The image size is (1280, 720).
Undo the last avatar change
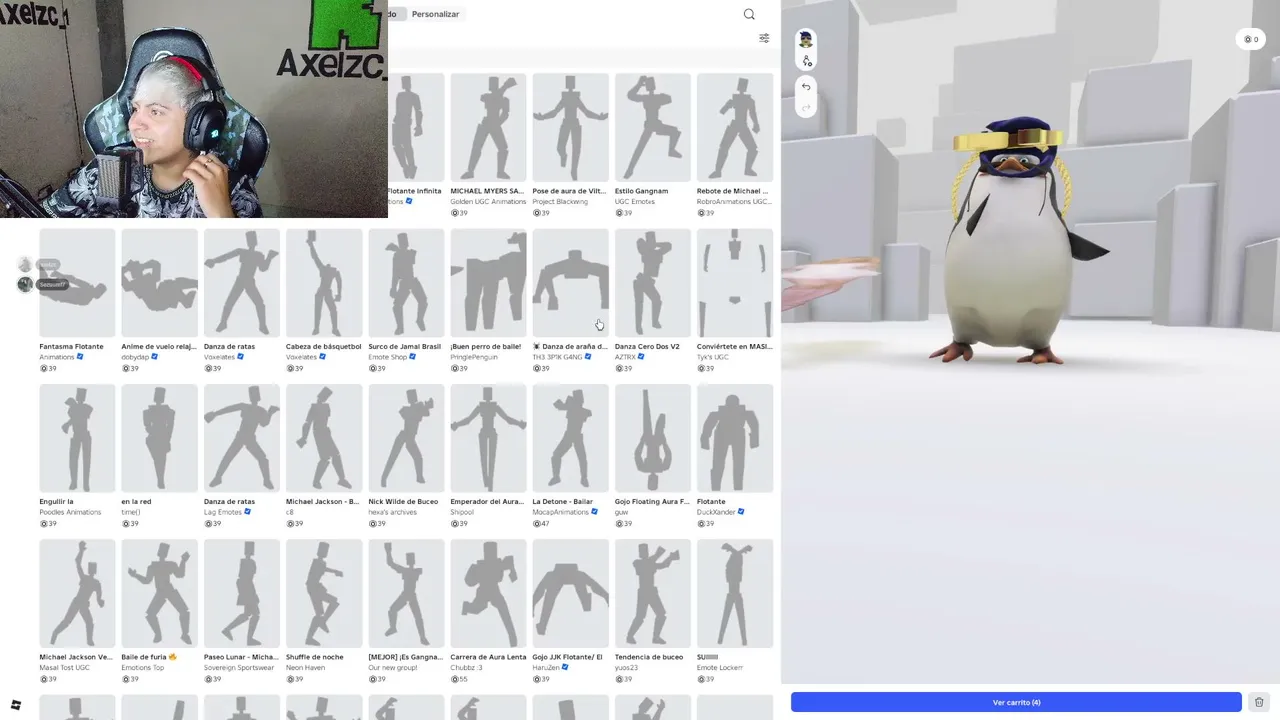[x=806, y=87]
